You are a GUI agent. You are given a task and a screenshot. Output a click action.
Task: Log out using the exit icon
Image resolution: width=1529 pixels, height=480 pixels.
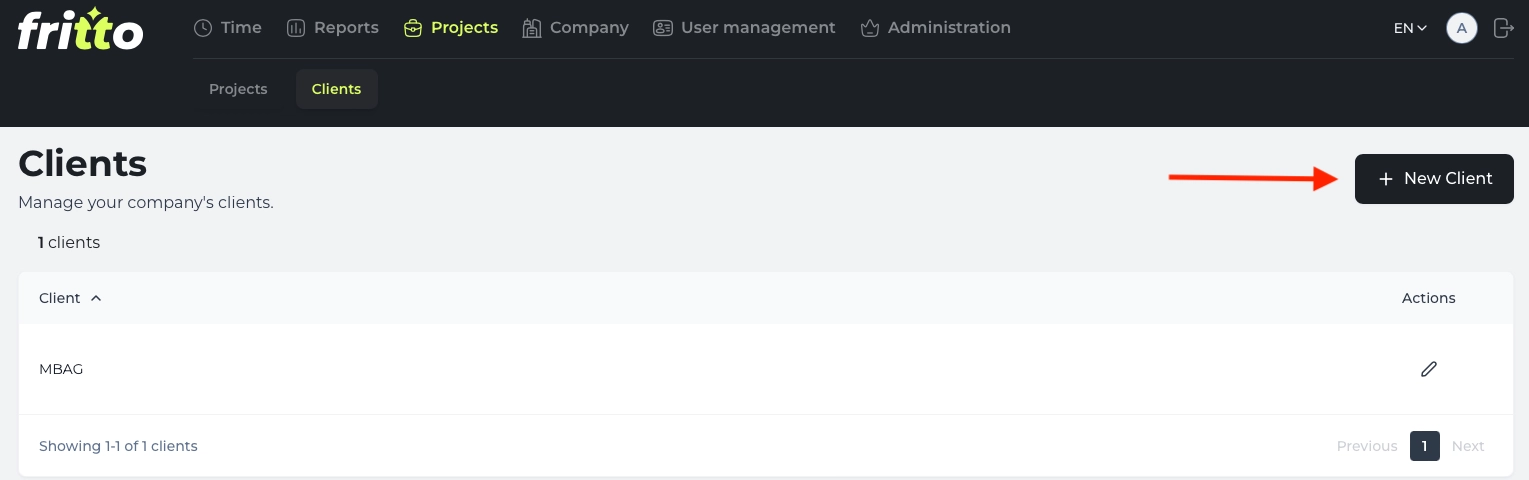pyautogui.click(x=1503, y=28)
